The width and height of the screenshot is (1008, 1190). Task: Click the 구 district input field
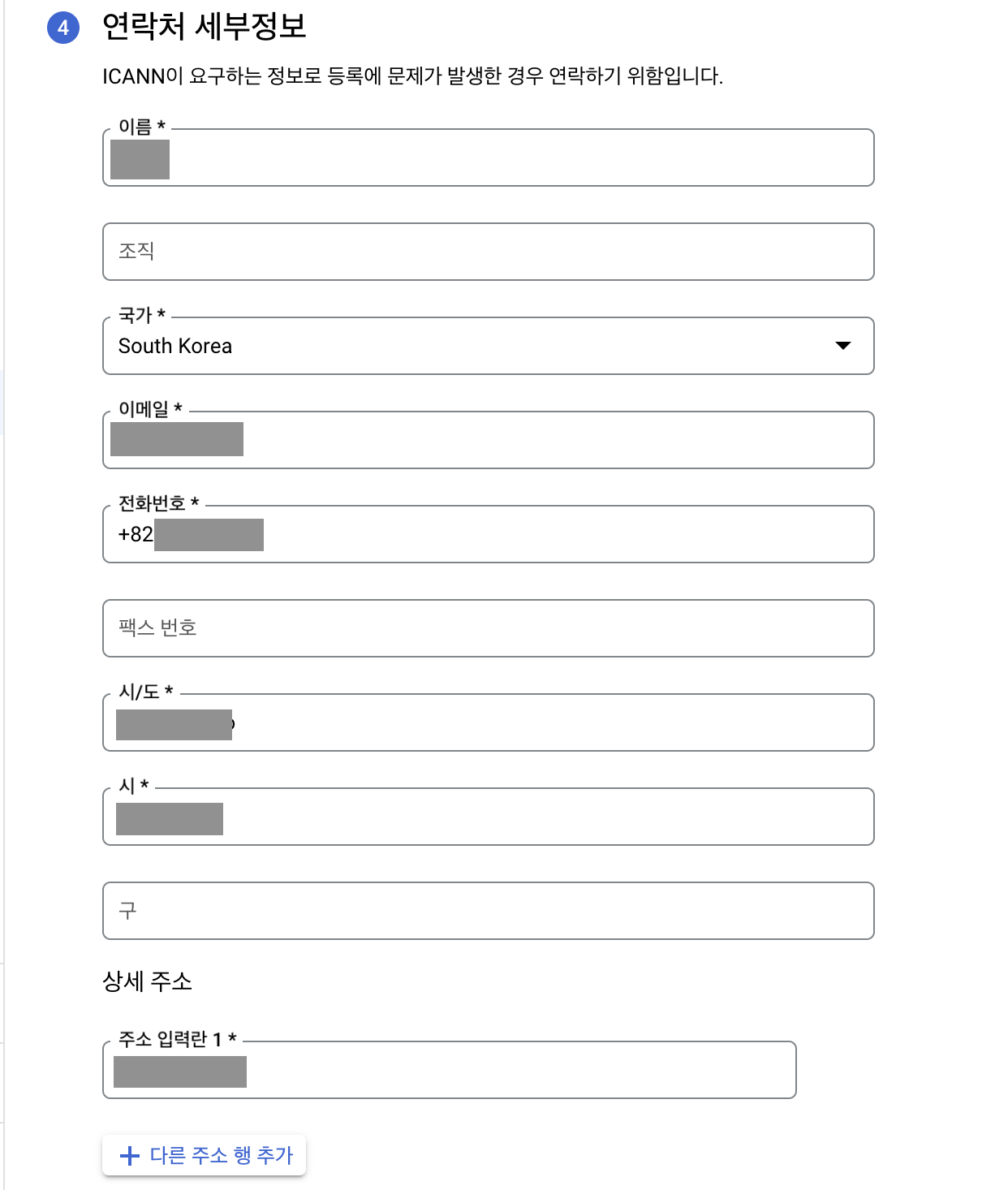489,911
